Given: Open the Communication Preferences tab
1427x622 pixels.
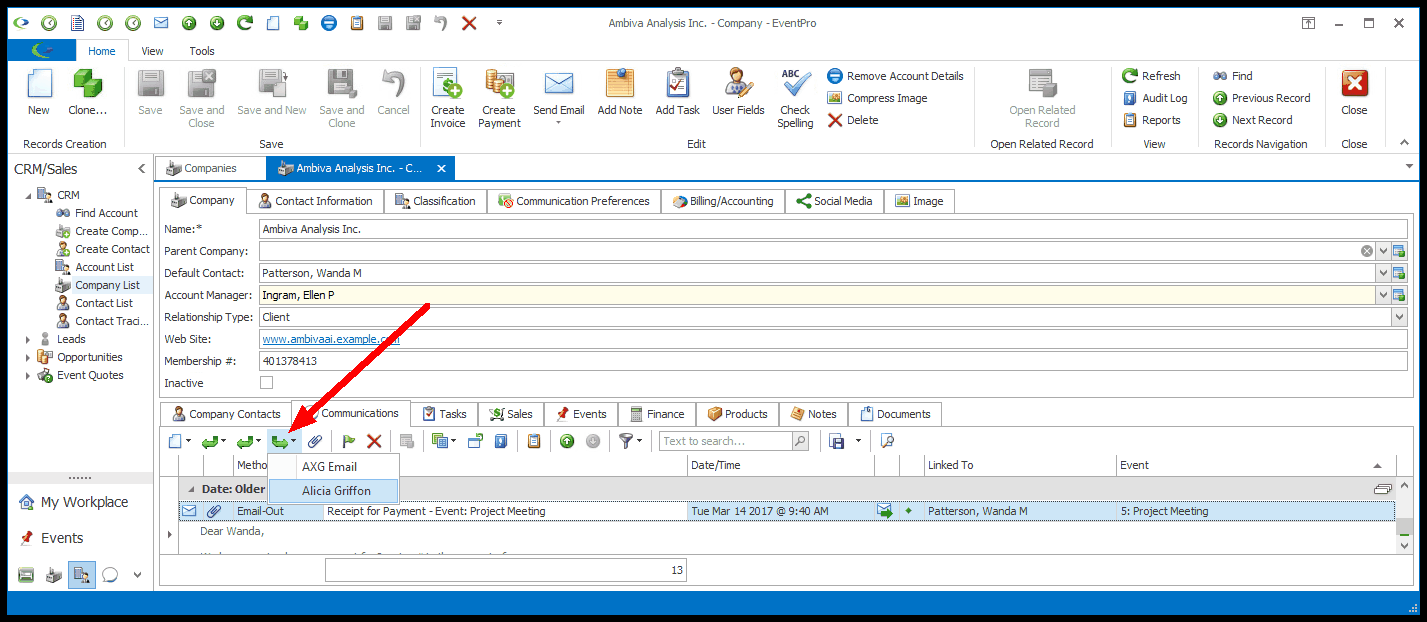Looking at the screenshot, I should (x=574, y=201).
